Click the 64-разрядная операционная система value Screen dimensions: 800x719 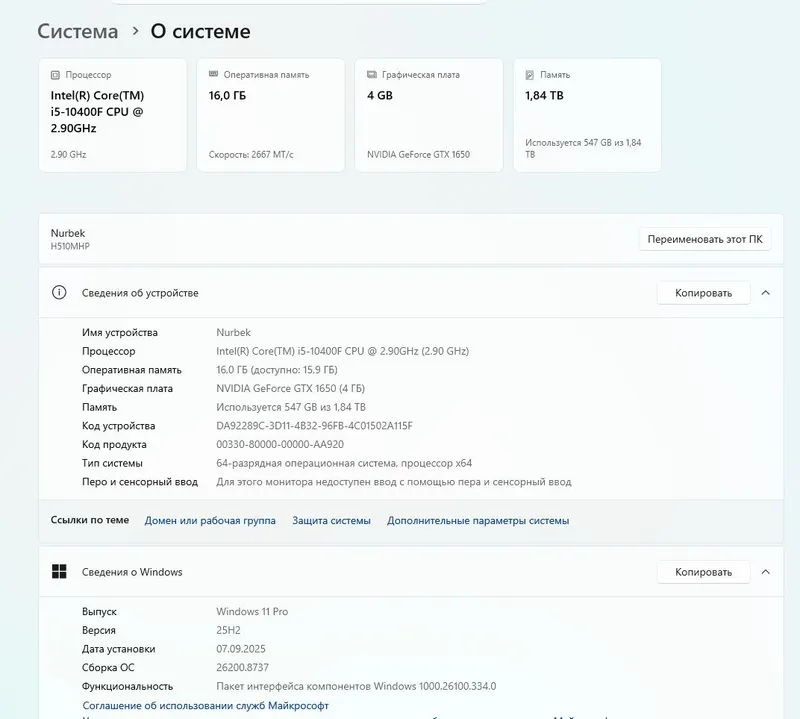tap(344, 463)
